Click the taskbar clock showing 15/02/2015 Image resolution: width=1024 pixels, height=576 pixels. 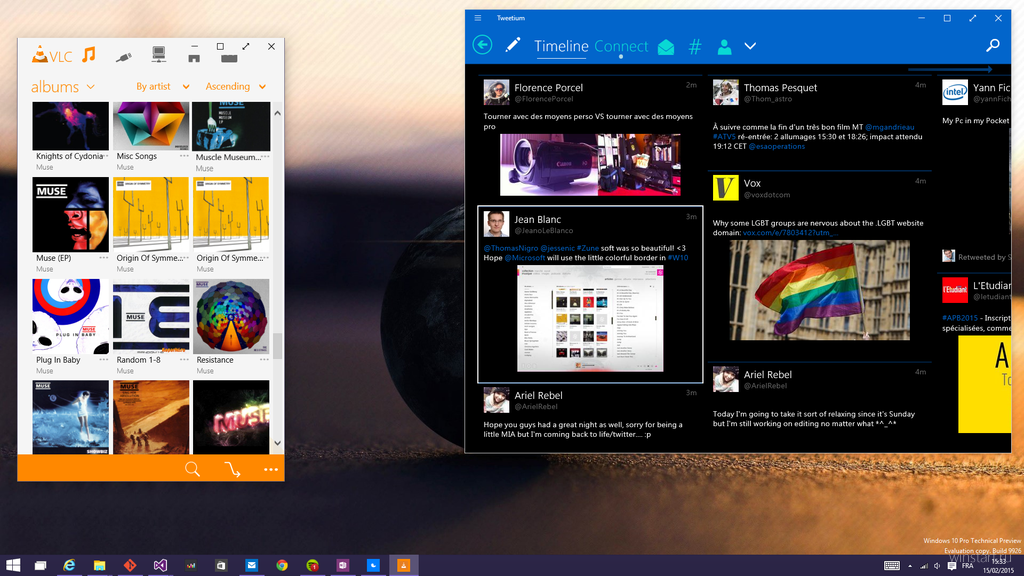tap(999, 566)
